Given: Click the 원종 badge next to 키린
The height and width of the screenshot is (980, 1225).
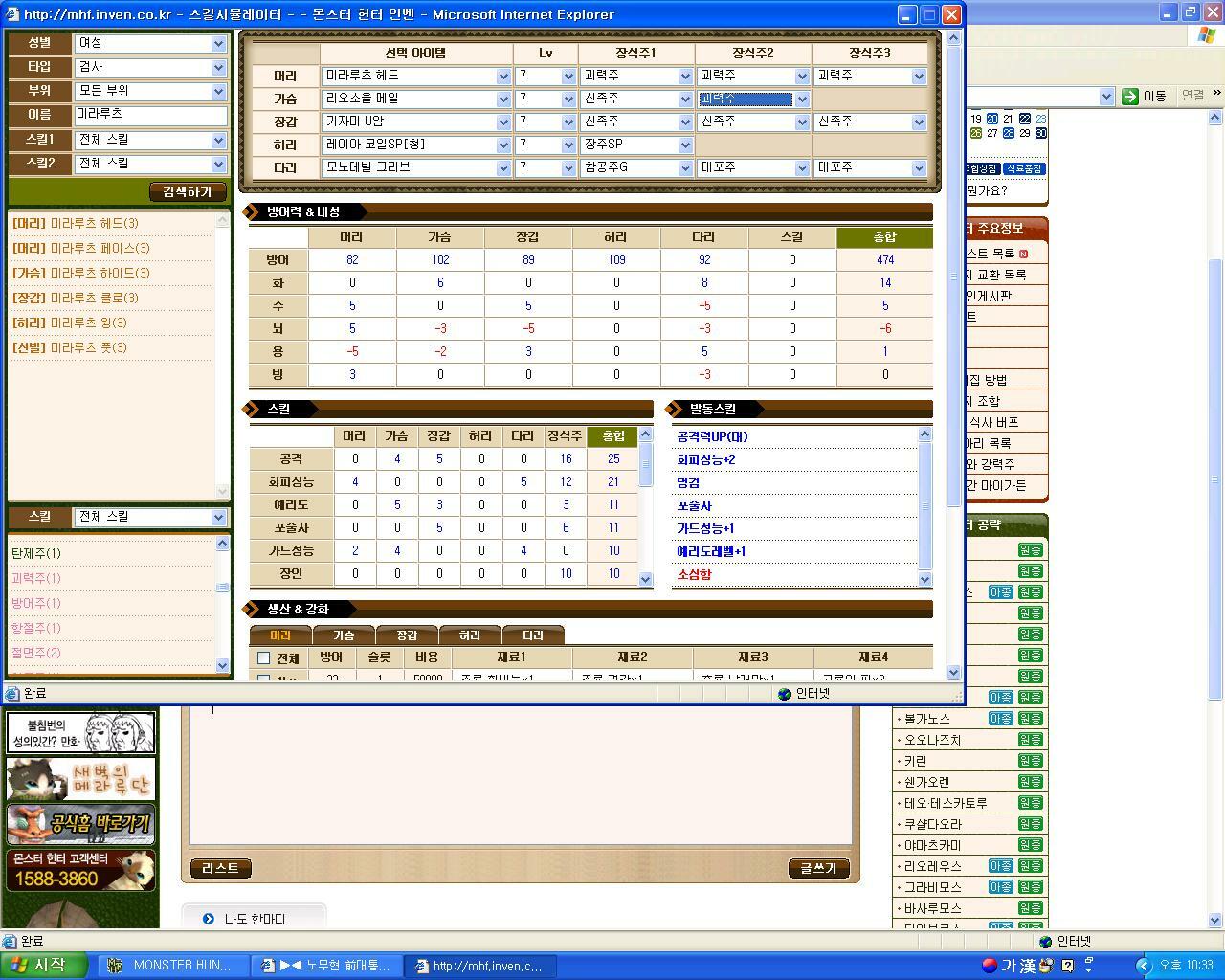Looking at the screenshot, I should click(1030, 761).
